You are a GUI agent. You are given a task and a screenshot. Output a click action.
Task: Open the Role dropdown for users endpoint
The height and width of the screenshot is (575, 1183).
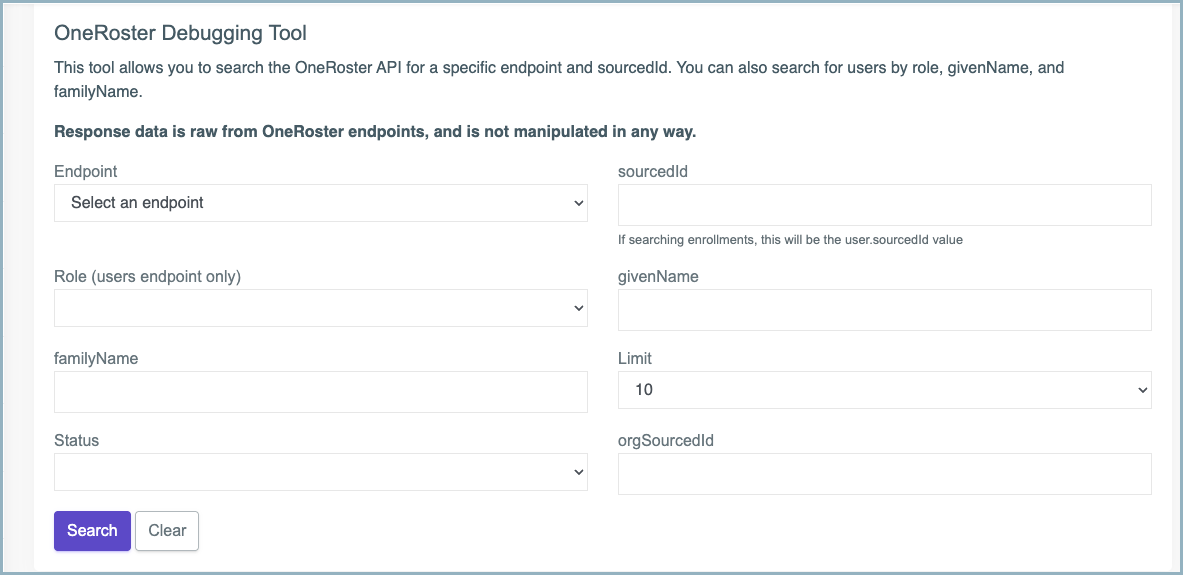point(321,308)
